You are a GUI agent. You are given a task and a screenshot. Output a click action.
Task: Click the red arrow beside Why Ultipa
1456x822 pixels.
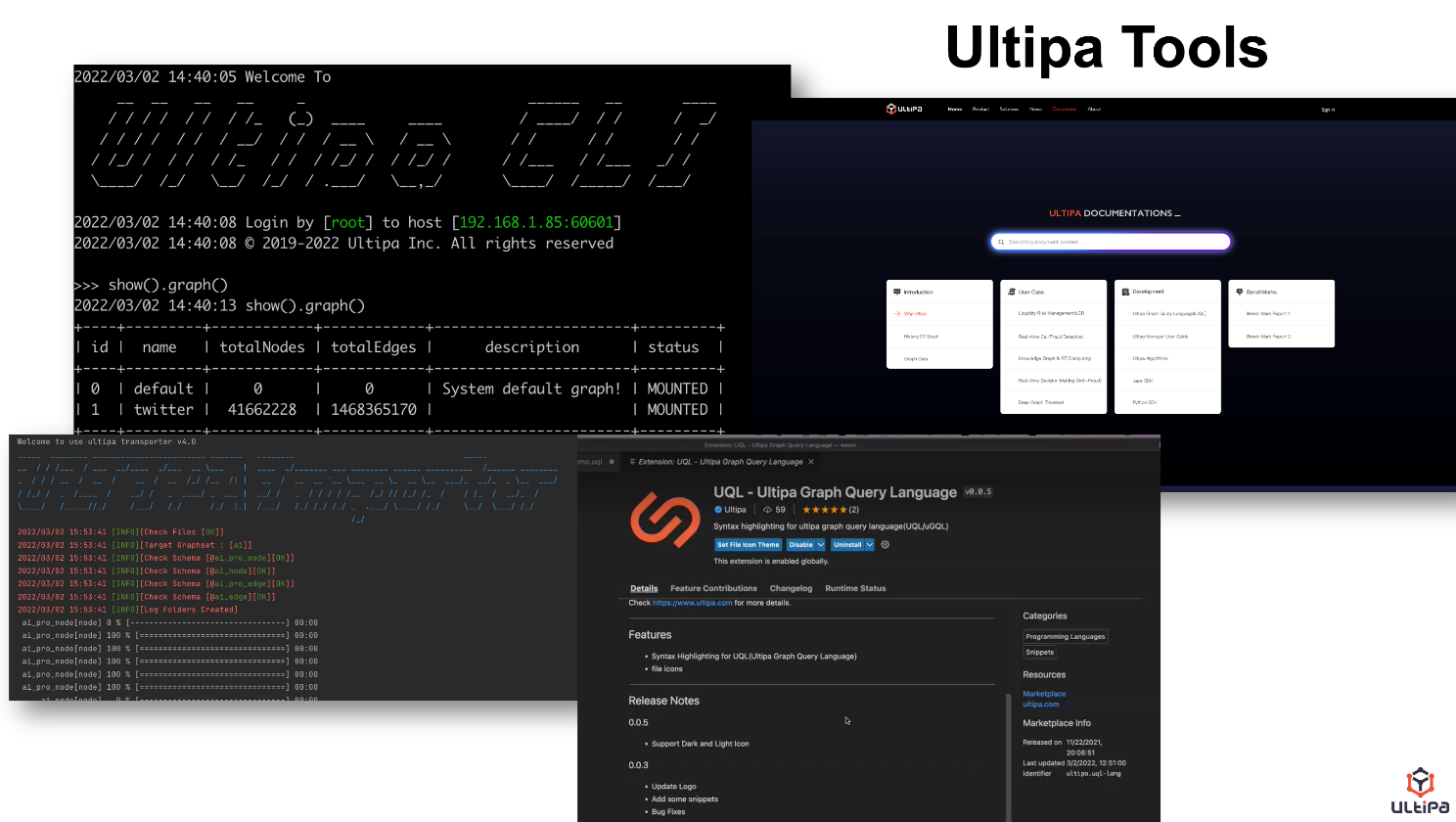click(x=896, y=314)
